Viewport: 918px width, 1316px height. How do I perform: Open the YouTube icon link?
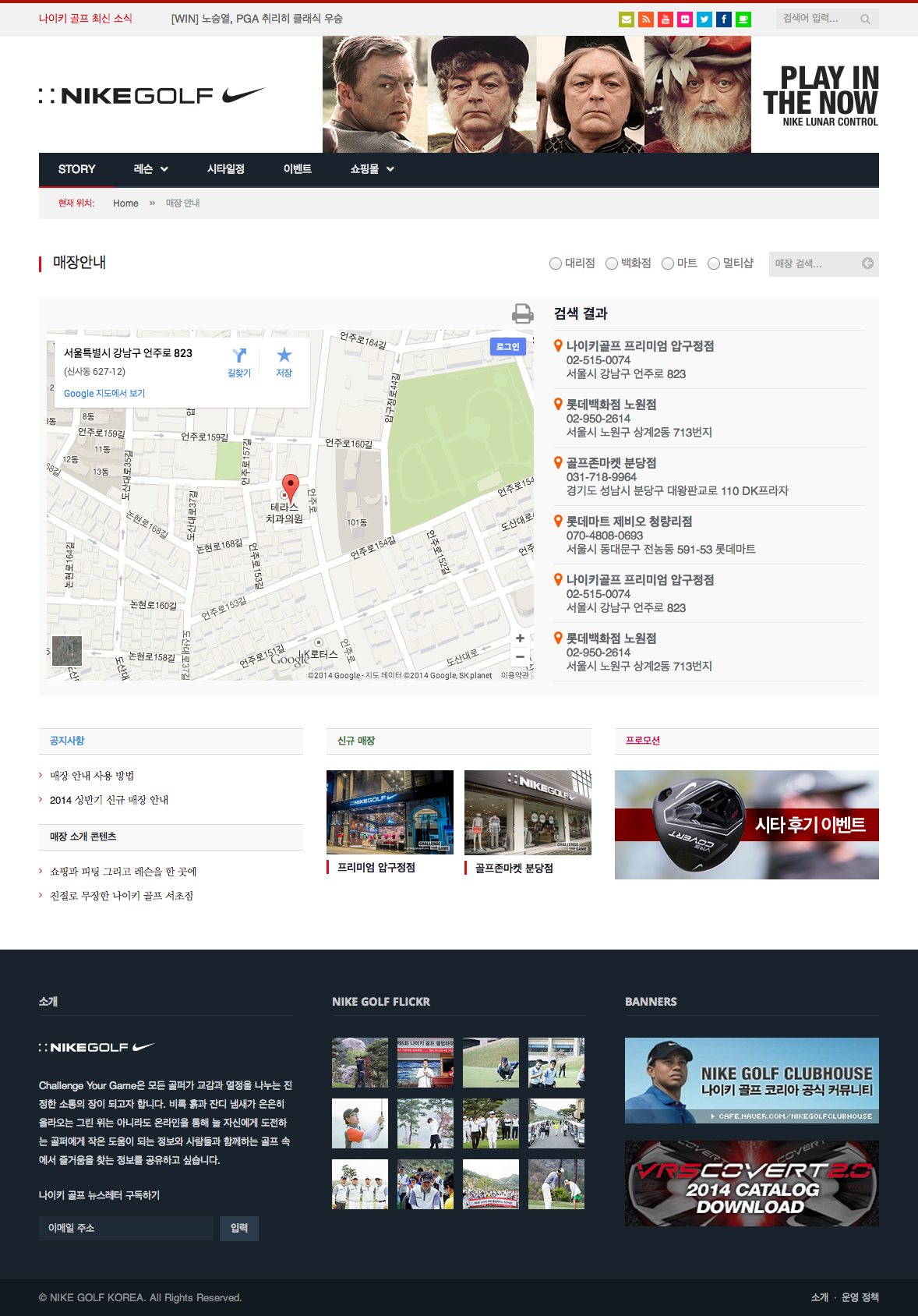pos(666,19)
